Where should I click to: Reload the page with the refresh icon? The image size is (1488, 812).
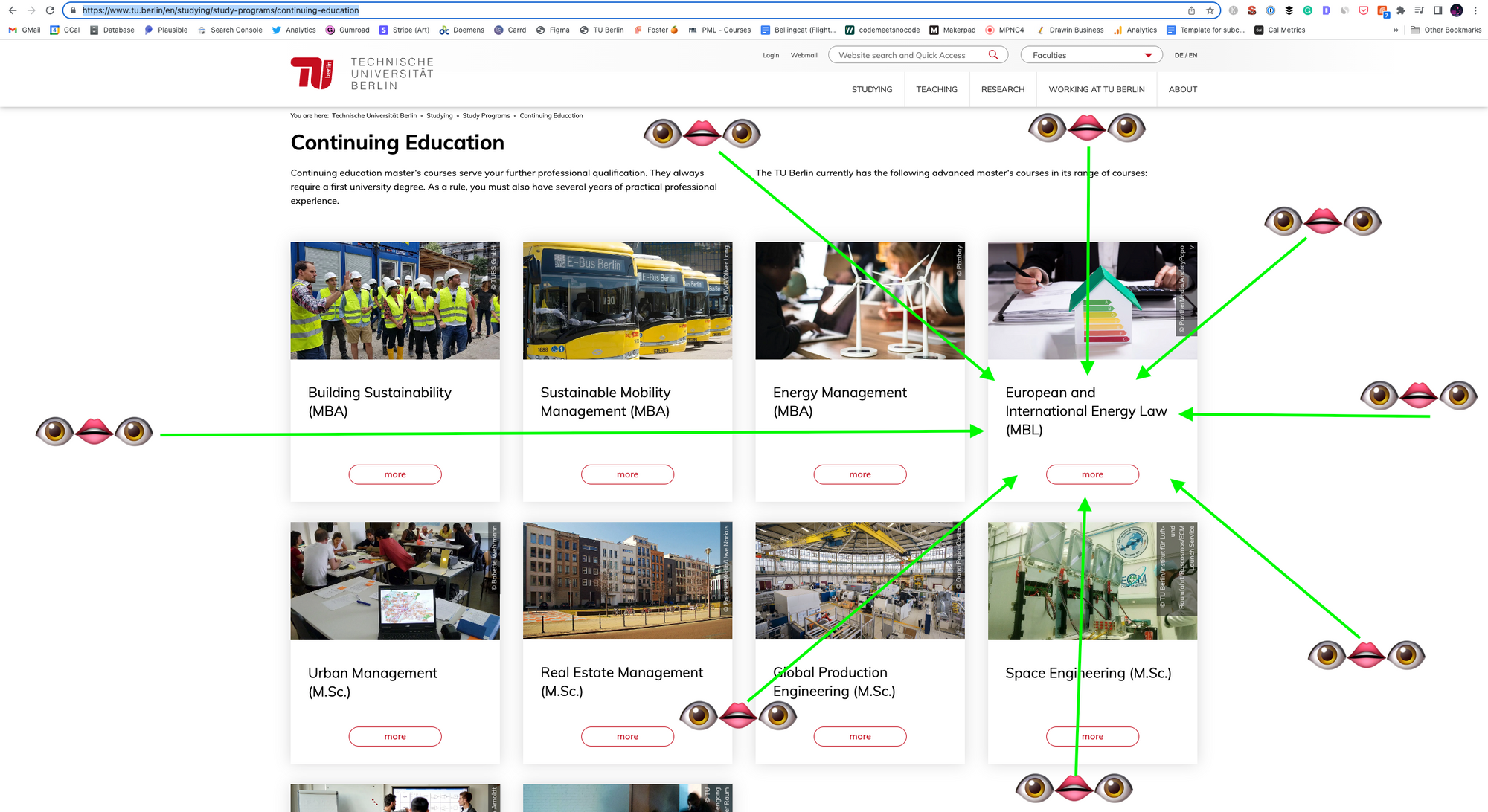50,10
